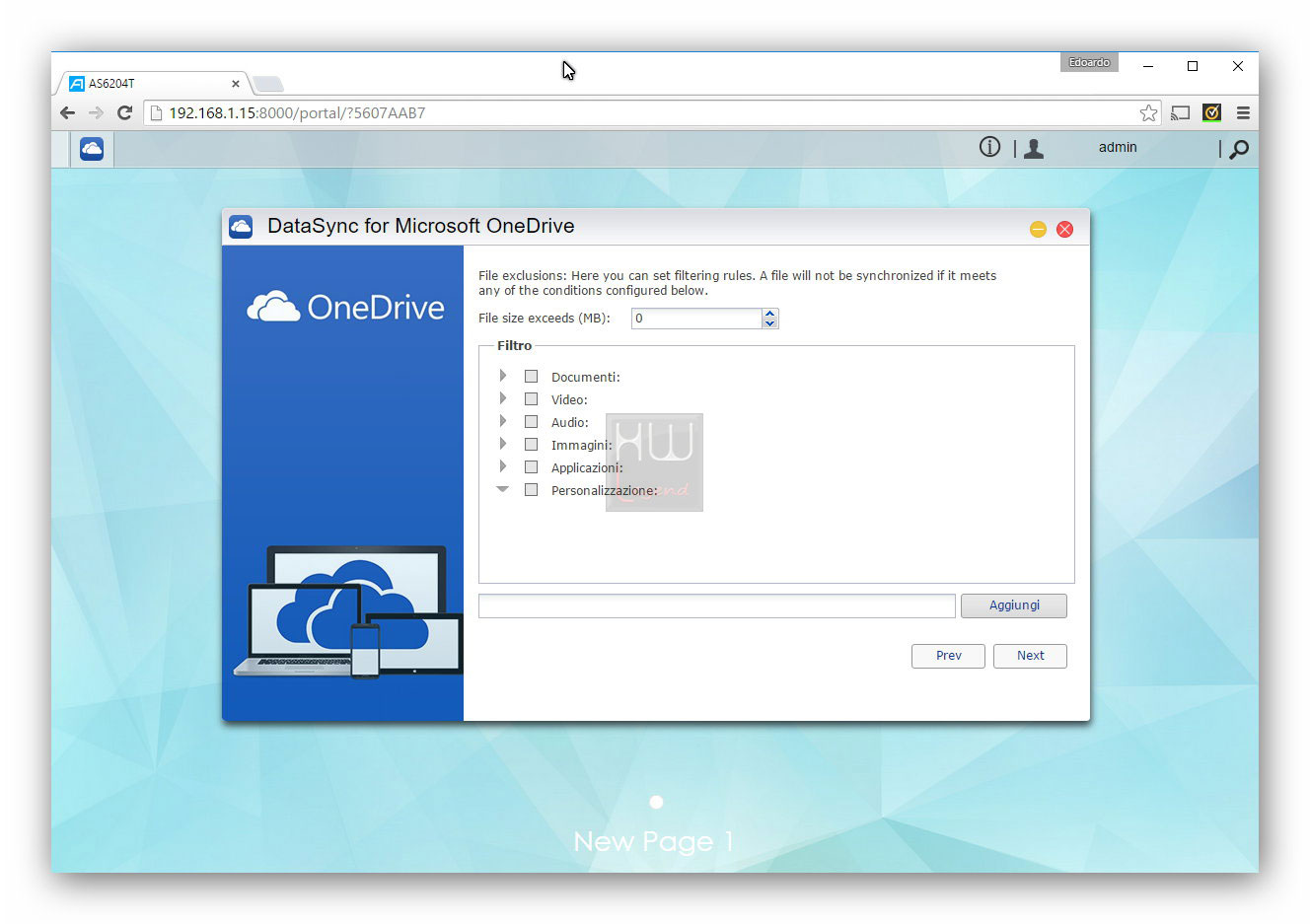Click the DataSync title bar cloud icon
Screen dimensions: 1310x924
coord(241,227)
